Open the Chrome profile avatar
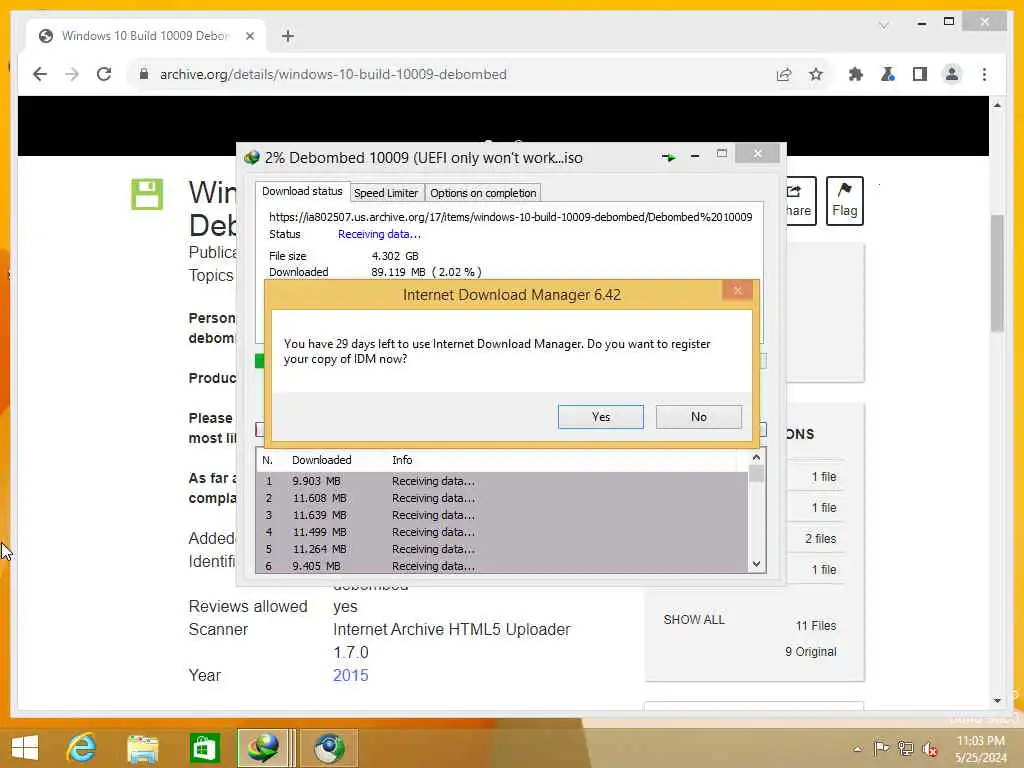This screenshot has width=1024, height=768. [x=952, y=74]
